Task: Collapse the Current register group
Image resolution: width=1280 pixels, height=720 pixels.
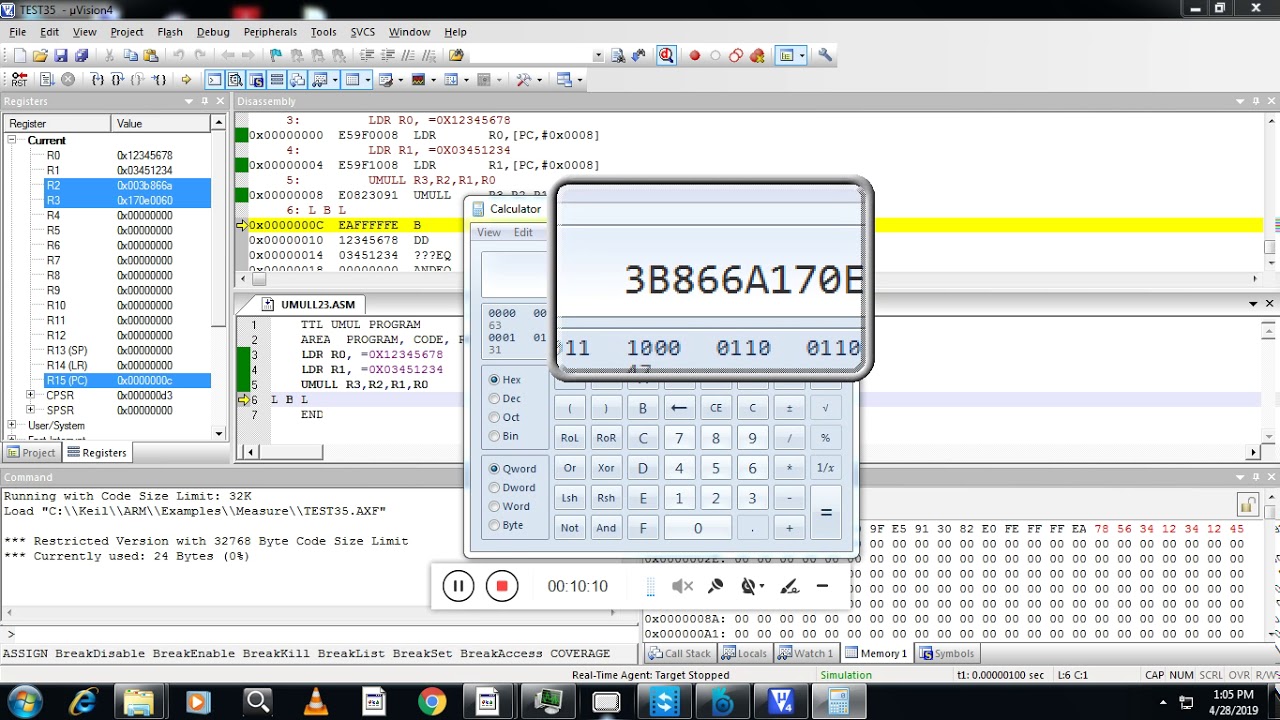Action: click(x=13, y=141)
